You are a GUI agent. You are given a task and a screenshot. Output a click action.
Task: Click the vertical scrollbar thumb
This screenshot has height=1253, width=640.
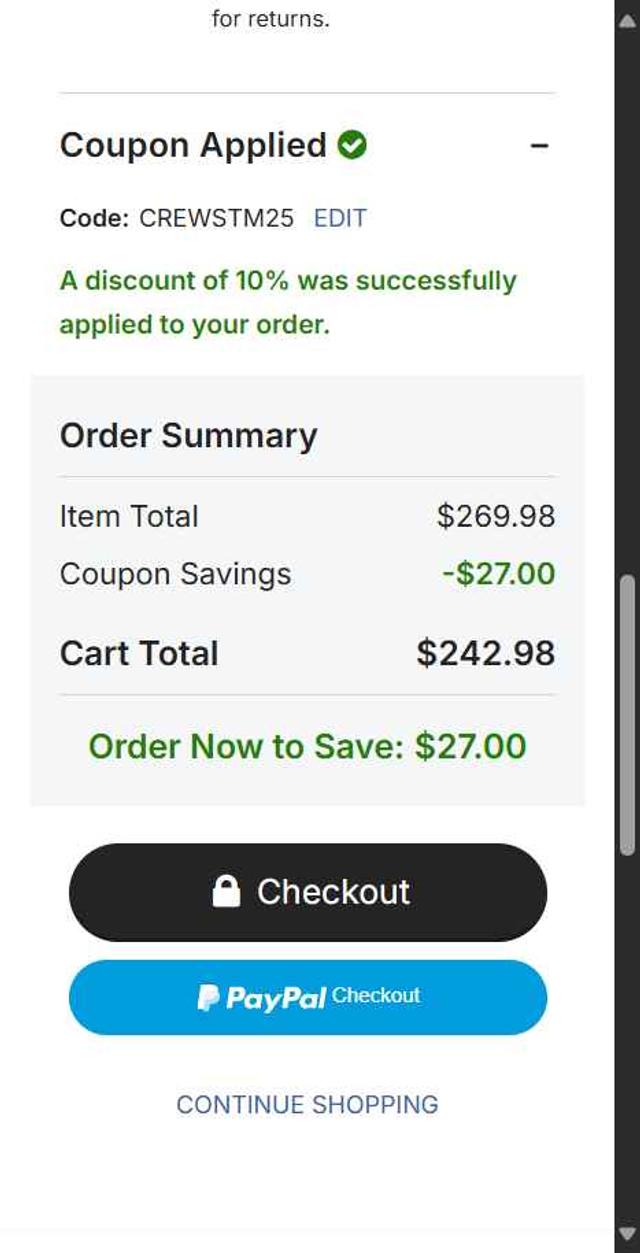point(627,715)
